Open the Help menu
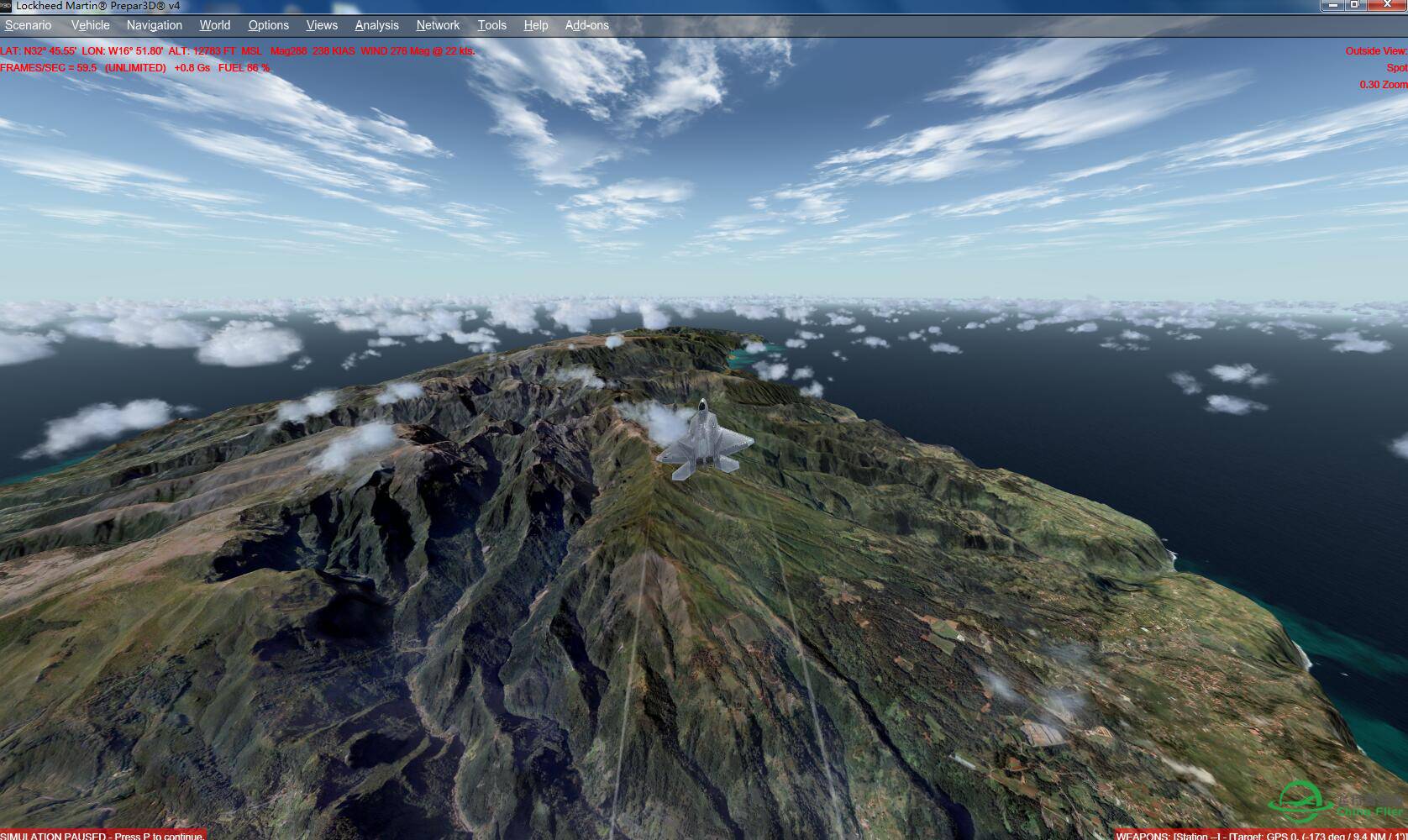This screenshot has height=840, width=1408. point(535,25)
